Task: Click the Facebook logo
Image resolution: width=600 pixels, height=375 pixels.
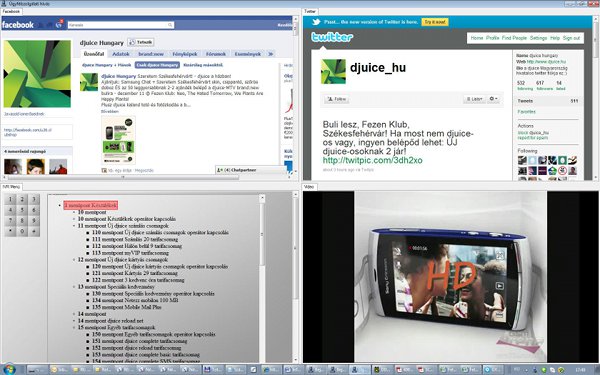Action: pos(18,25)
